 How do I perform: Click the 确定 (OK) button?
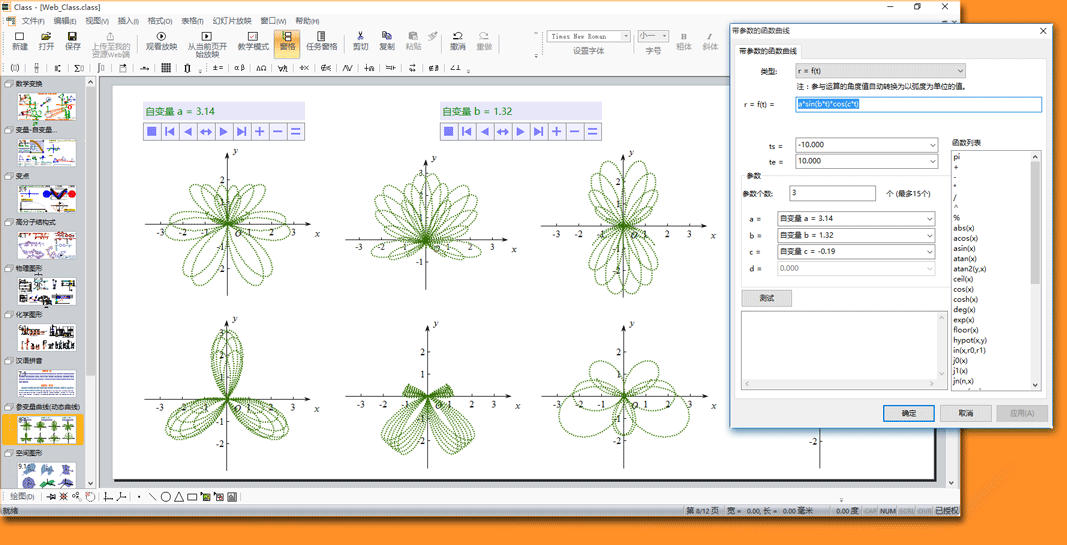coord(908,413)
